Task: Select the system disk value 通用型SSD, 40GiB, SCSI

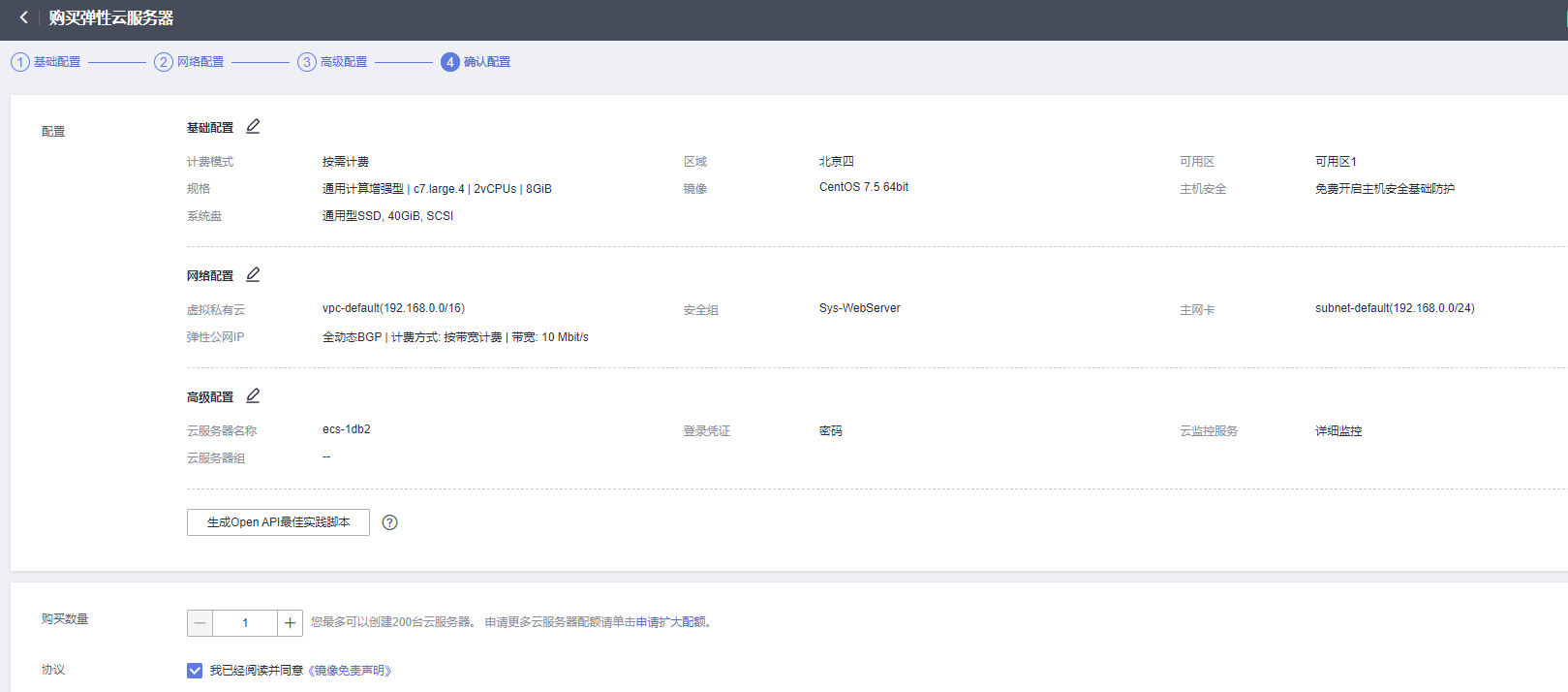Action: tap(387, 216)
